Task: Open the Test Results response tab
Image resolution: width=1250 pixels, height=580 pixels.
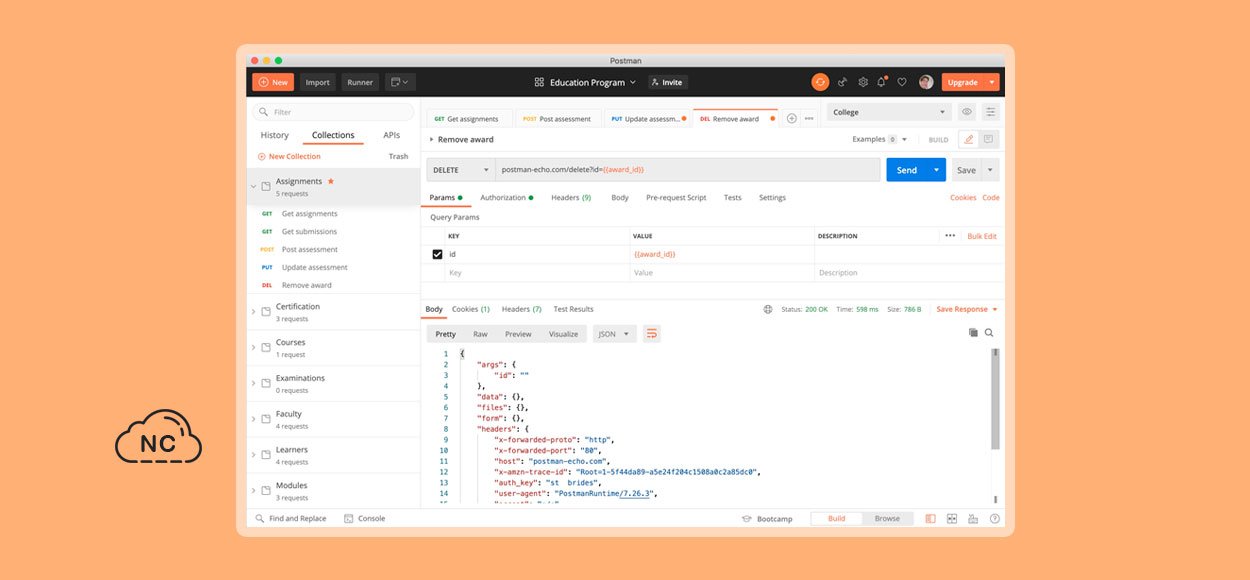Action: click(573, 309)
